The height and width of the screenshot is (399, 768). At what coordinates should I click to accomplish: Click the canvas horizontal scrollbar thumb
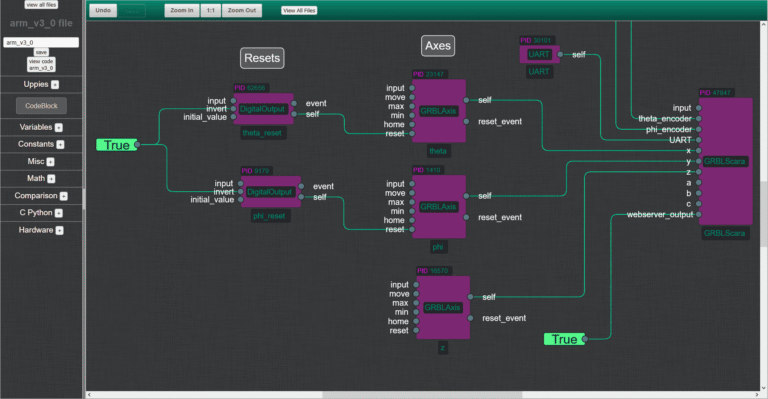[x=422, y=395]
